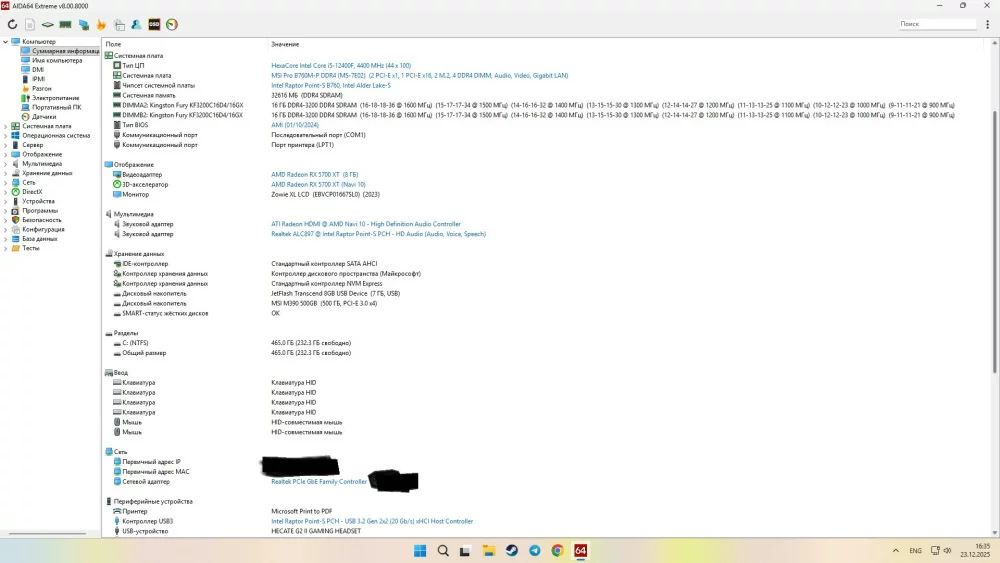Open the flame stability test toolbar icon

101,24
